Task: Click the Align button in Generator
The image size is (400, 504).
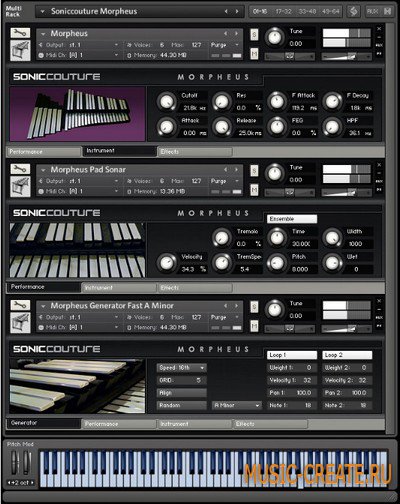Action: [182, 393]
